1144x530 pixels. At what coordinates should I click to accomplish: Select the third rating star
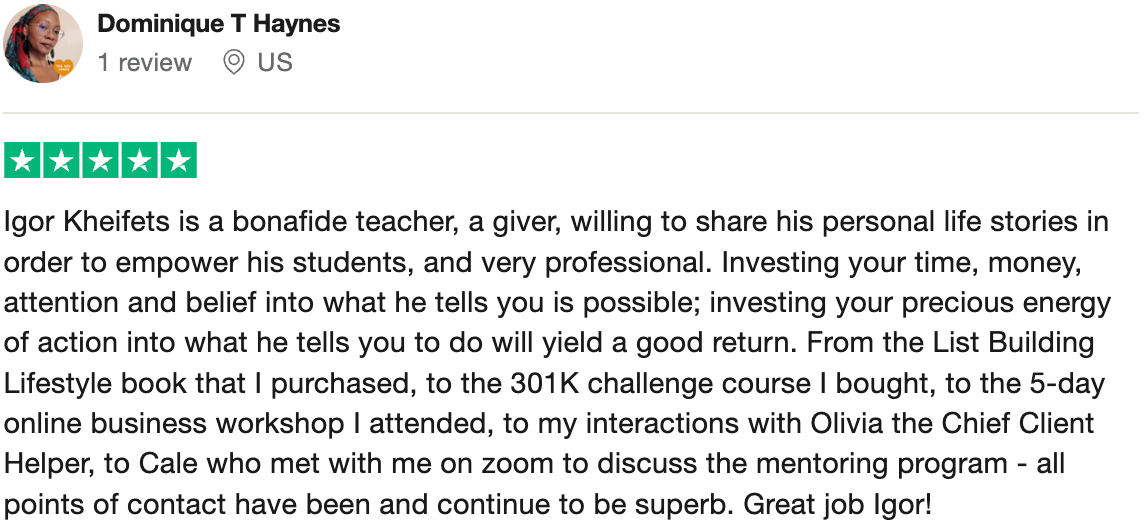tap(100, 161)
